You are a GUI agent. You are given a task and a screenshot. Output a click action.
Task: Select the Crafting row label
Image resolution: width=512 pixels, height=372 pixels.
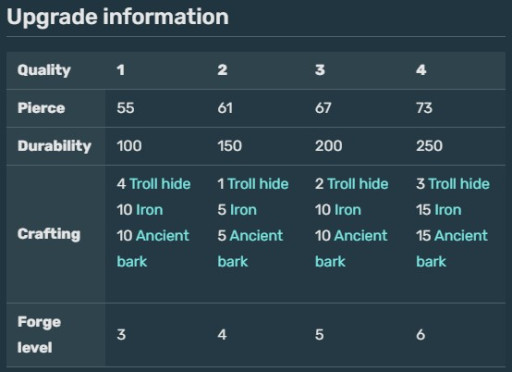[49, 234]
